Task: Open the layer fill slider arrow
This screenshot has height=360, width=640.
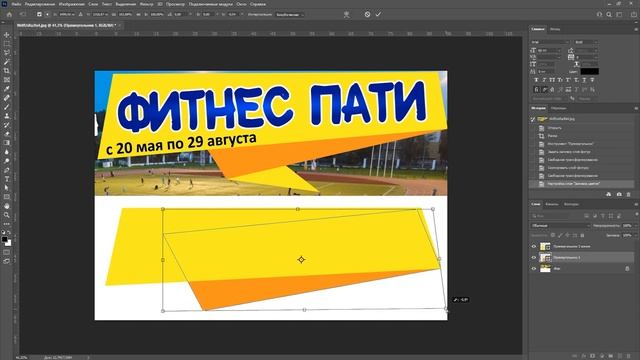Action: tap(636, 236)
